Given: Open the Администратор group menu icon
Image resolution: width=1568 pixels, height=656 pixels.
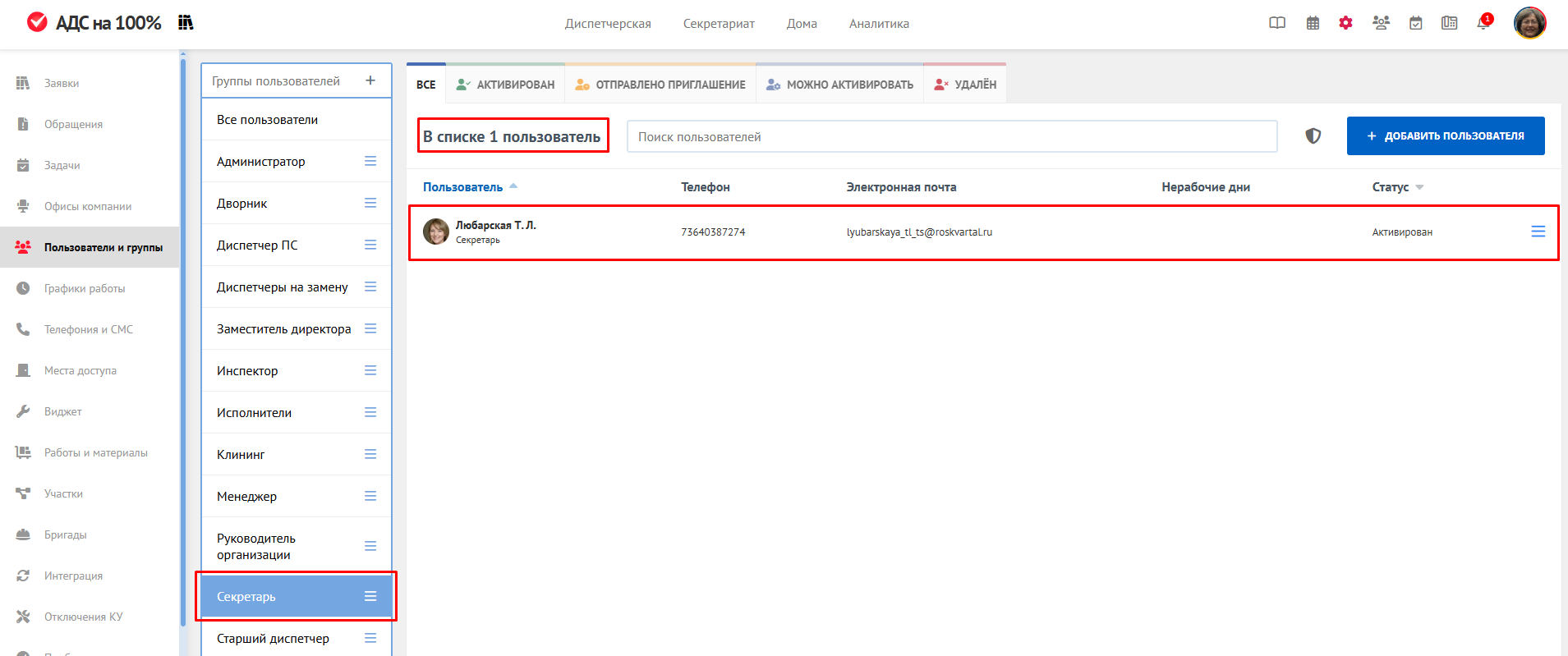Looking at the screenshot, I should click(370, 162).
